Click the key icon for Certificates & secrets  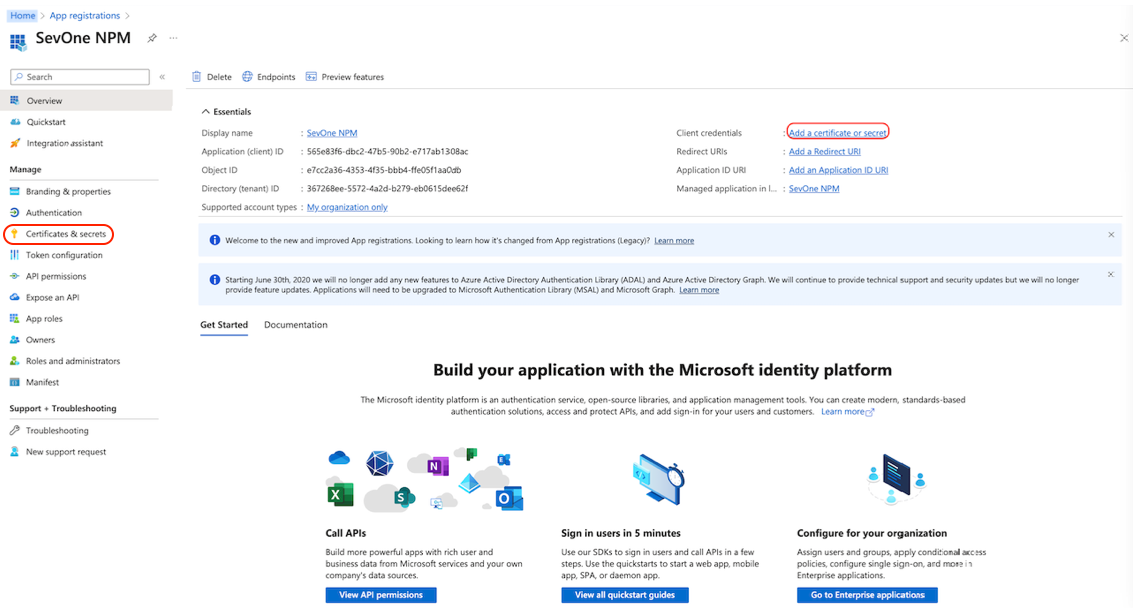[x=14, y=234]
